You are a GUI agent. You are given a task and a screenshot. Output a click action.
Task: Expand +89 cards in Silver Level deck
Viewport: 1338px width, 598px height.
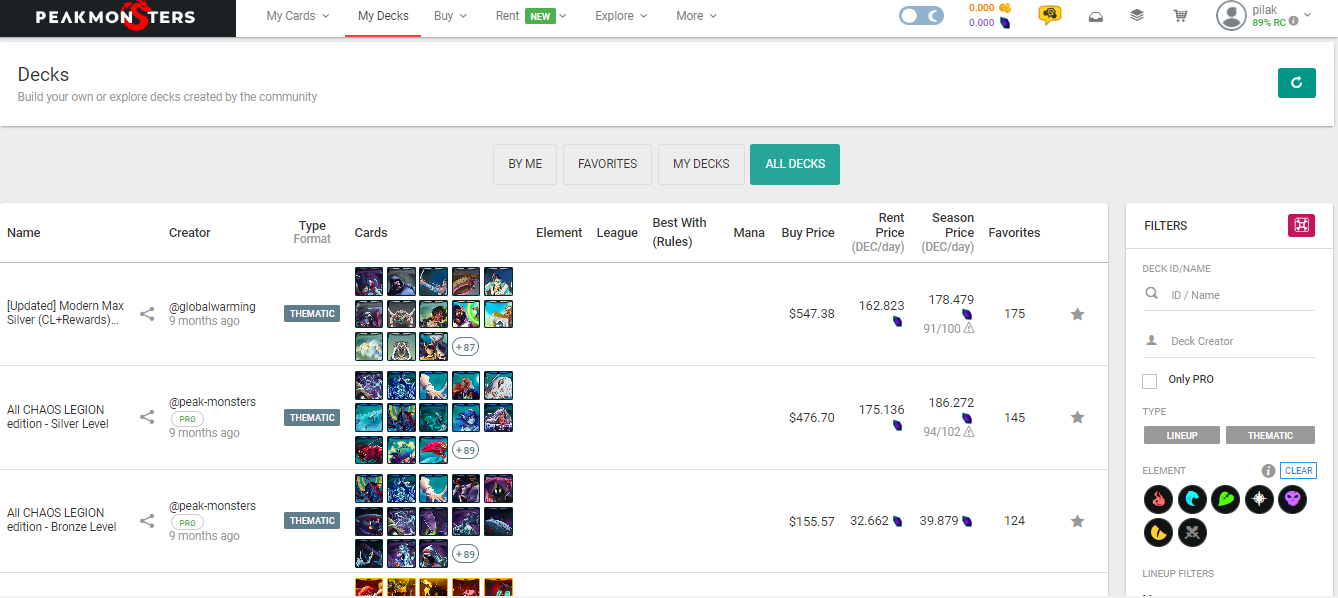pos(465,450)
